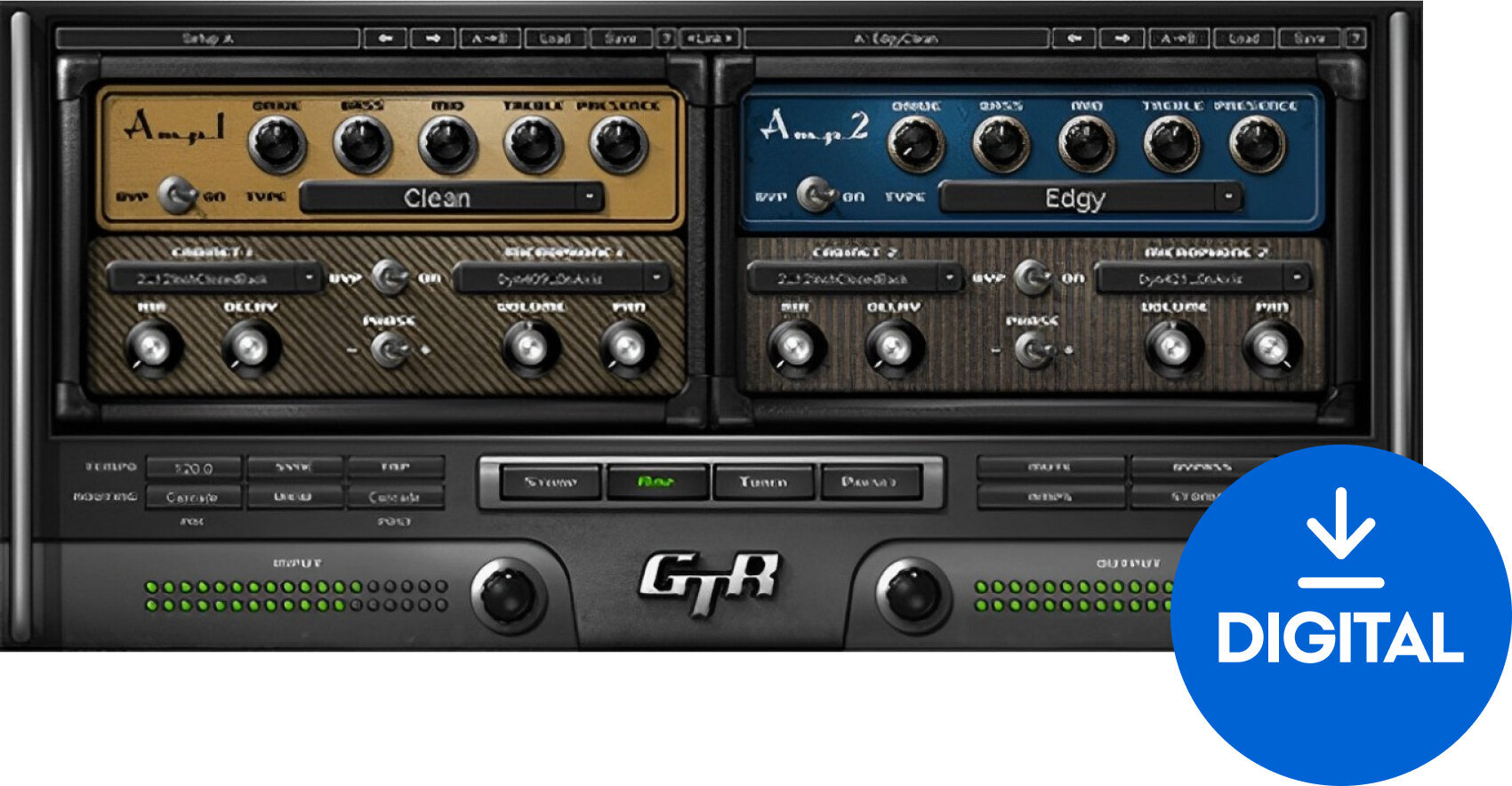Click Load in the Edgy/Clean preset toolbar
Image resolution: width=1512 pixels, height=786 pixels.
point(1244,38)
